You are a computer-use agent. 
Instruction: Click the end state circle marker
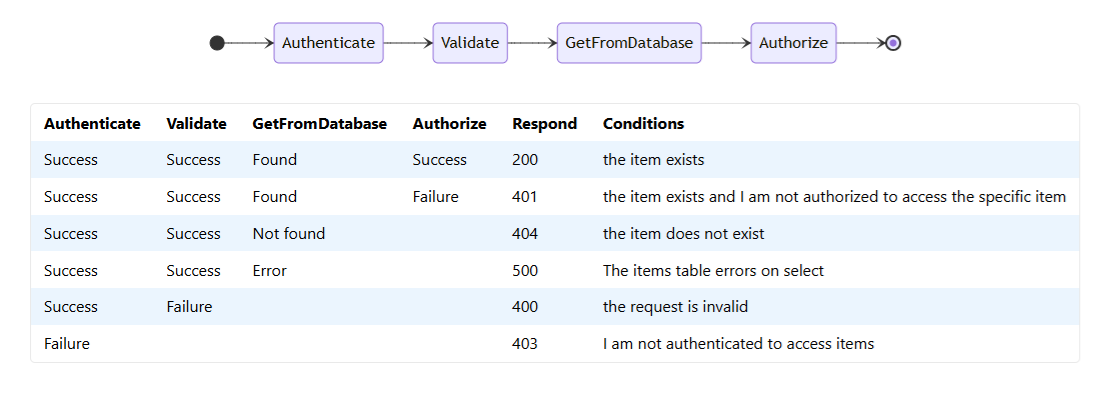[893, 43]
